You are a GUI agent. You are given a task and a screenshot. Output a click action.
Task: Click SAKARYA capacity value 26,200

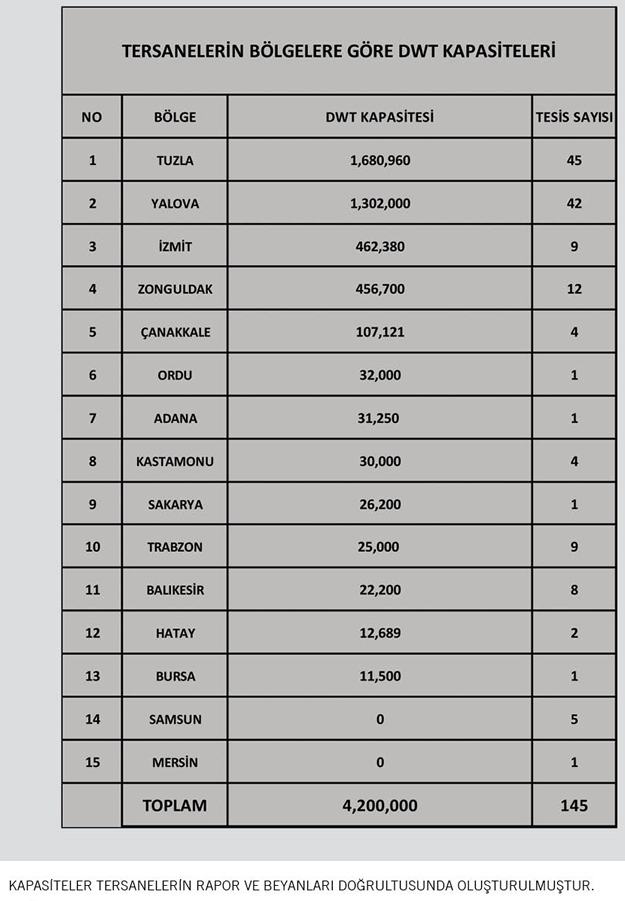(x=380, y=505)
